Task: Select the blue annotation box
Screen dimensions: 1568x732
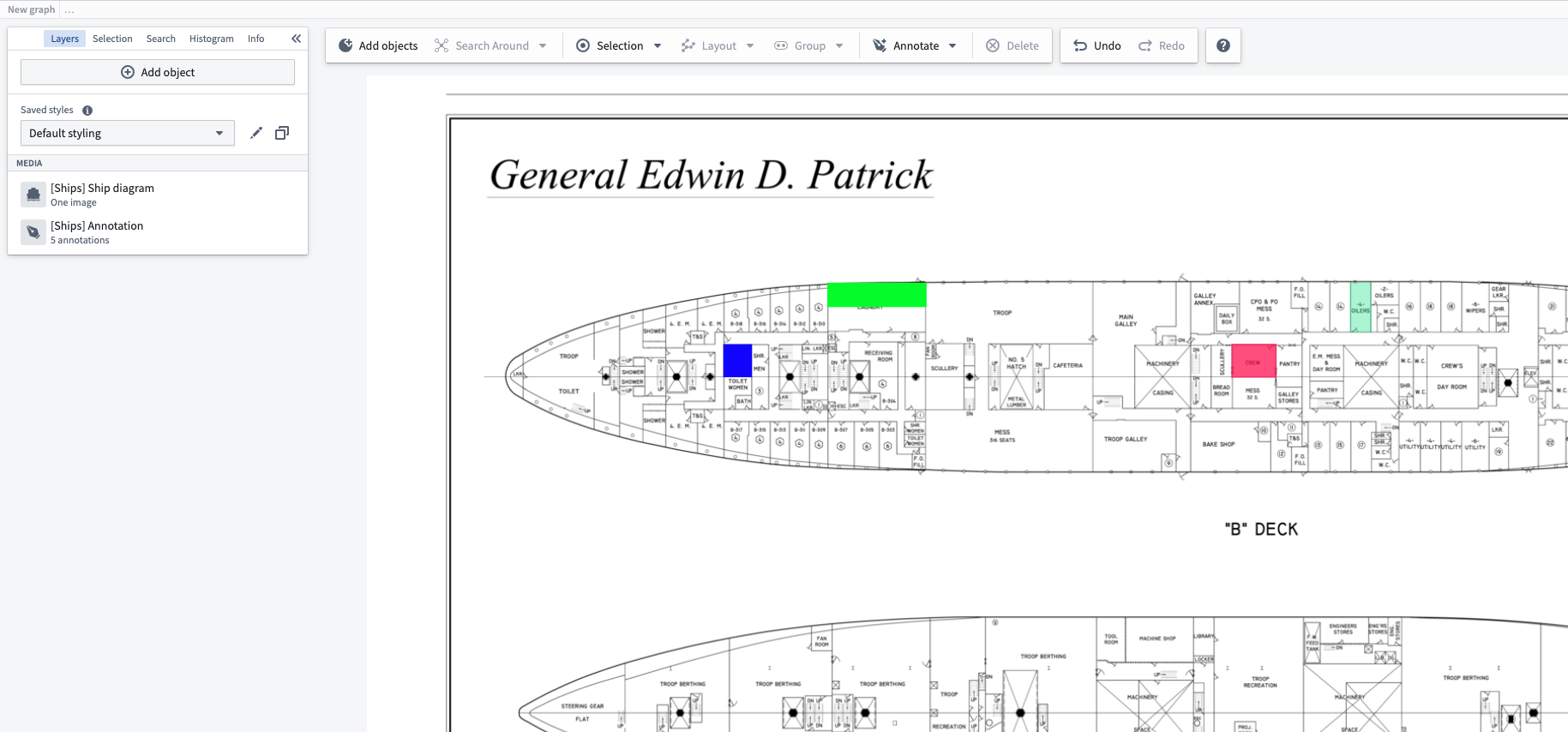Action: coord(737,360)
